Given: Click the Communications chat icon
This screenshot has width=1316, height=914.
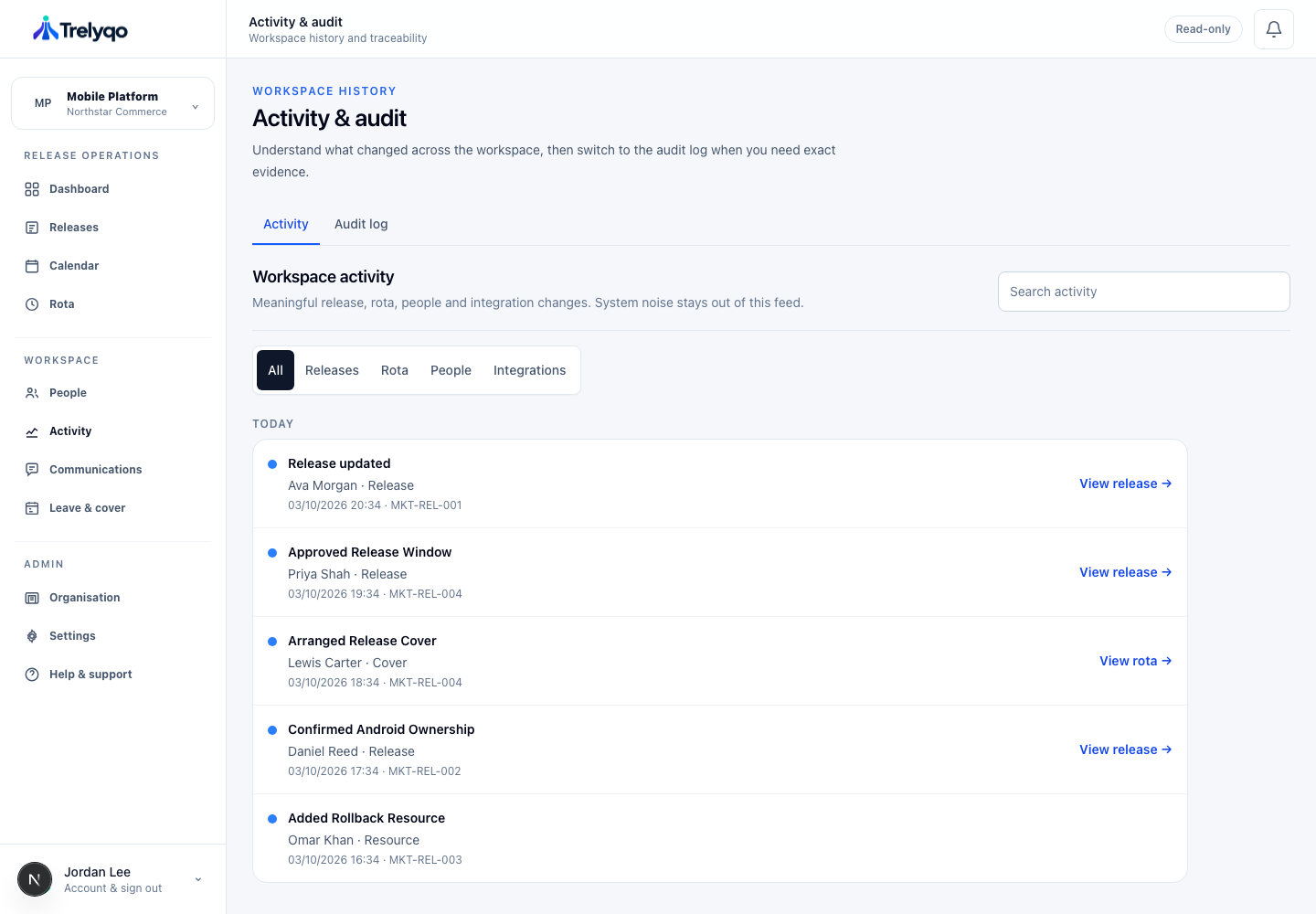Looking at the screenshot, I should pyautogui.click(x=32, y=470).
